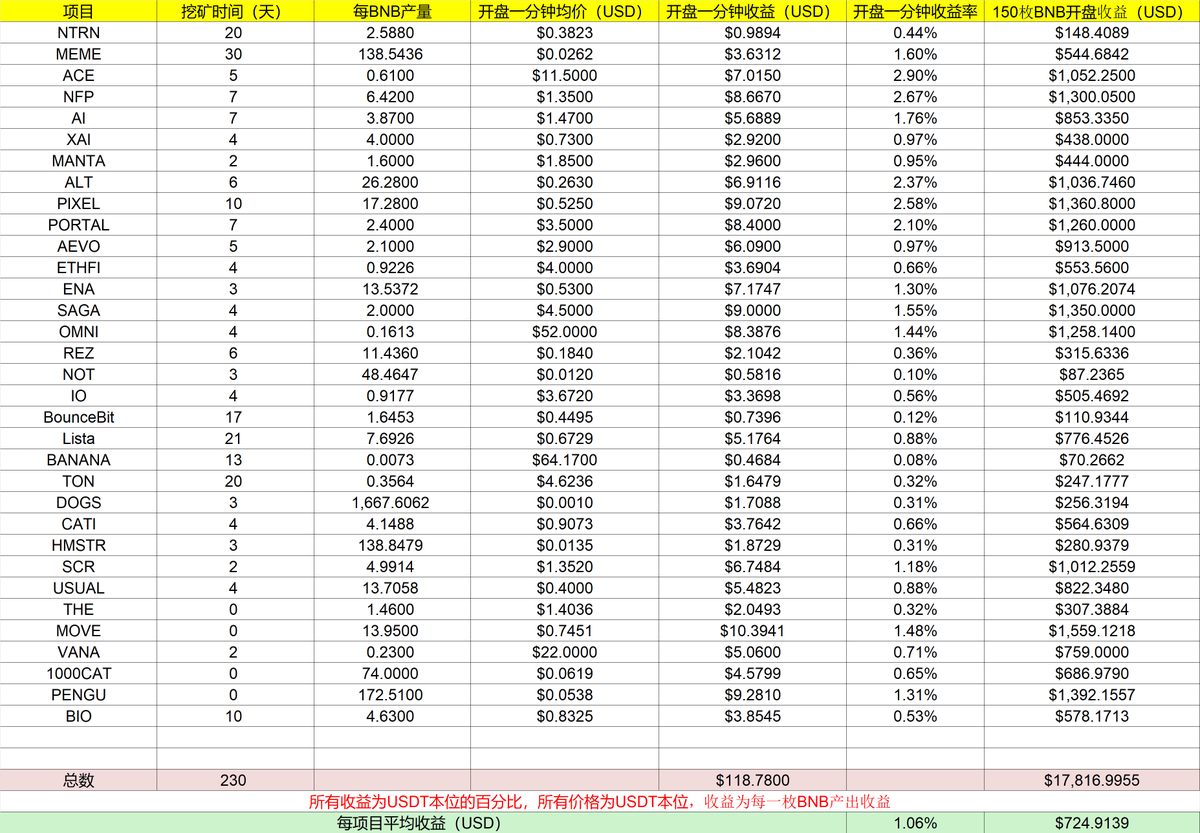Click the DOGS project cell
The height and width of the screenshot is (833, 1200).
[x=78, y=503]
